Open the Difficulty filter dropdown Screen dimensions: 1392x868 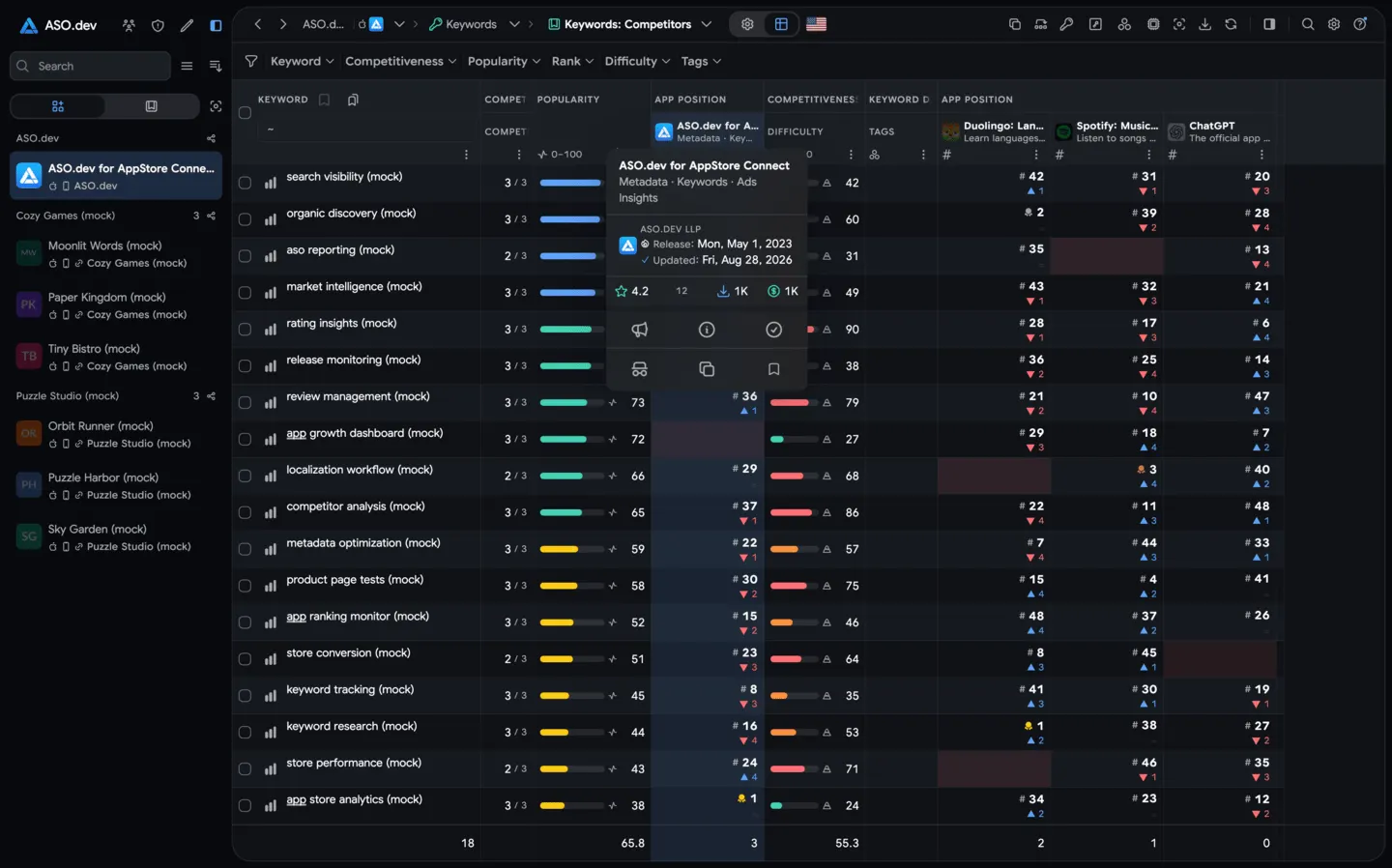tap(637, 61)
